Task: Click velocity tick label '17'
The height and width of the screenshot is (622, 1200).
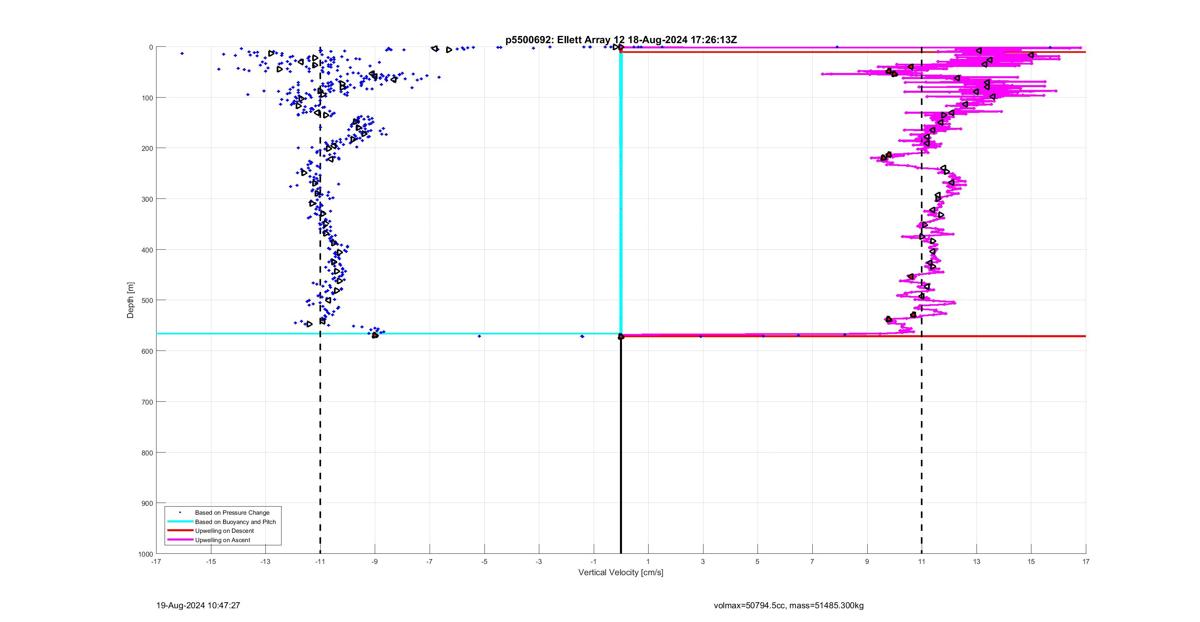Action: click(x=1085, y=562)
